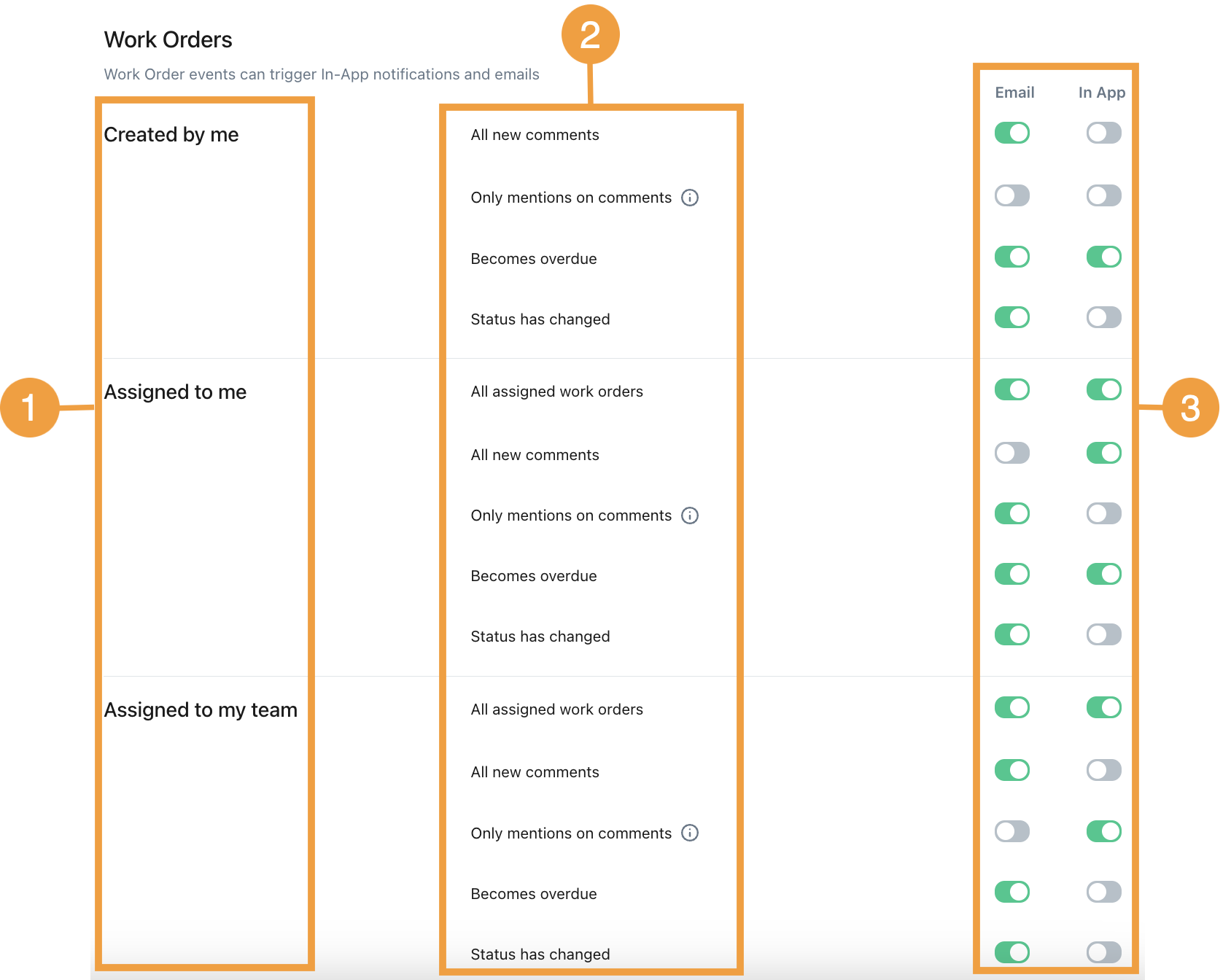The height and width of the screenshot is (980, 1231).
Task: Disable In App for Assigned to me All new comments
Action: click(x=1104, y=453)
